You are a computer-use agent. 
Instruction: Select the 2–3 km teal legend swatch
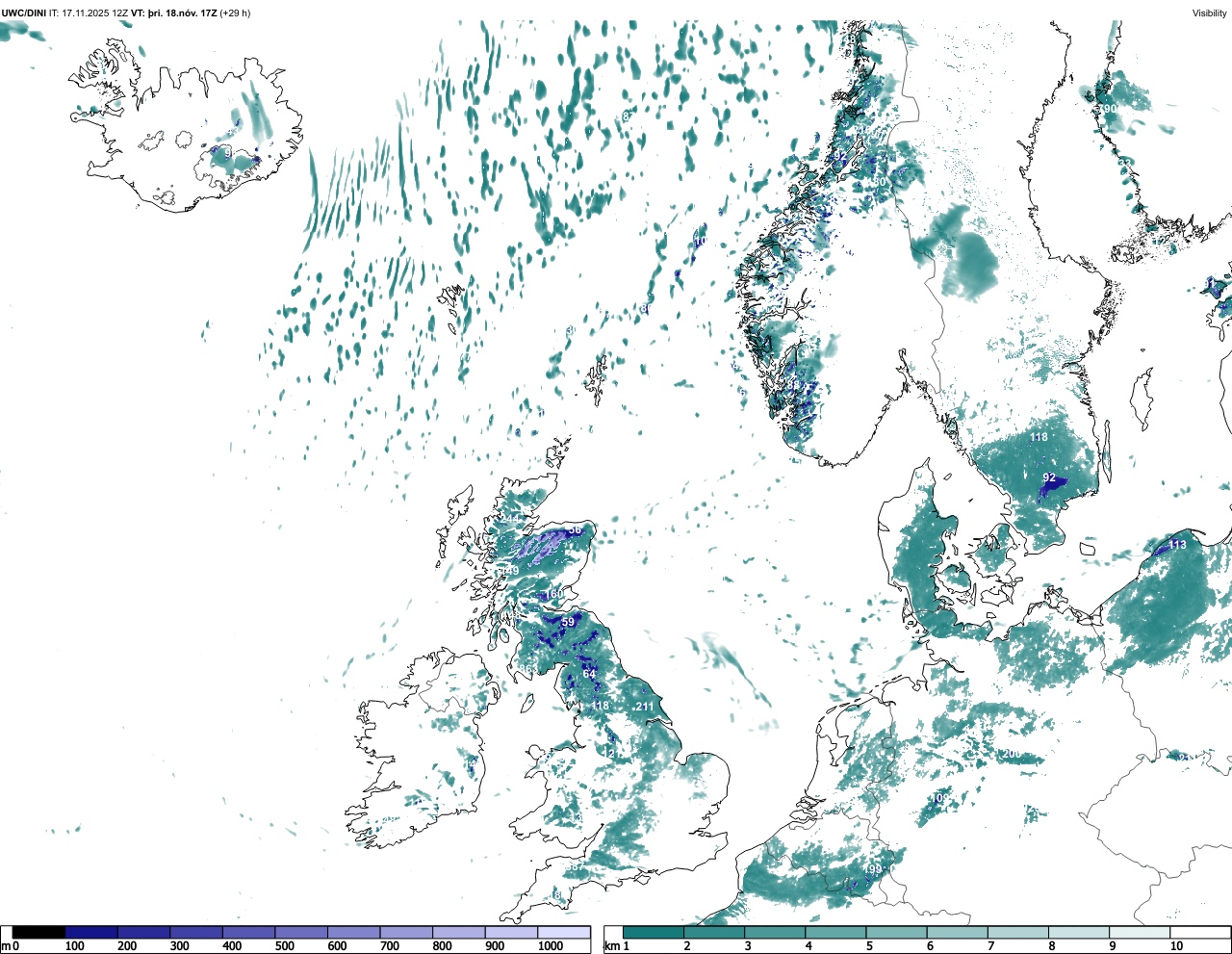pos(713,933)
